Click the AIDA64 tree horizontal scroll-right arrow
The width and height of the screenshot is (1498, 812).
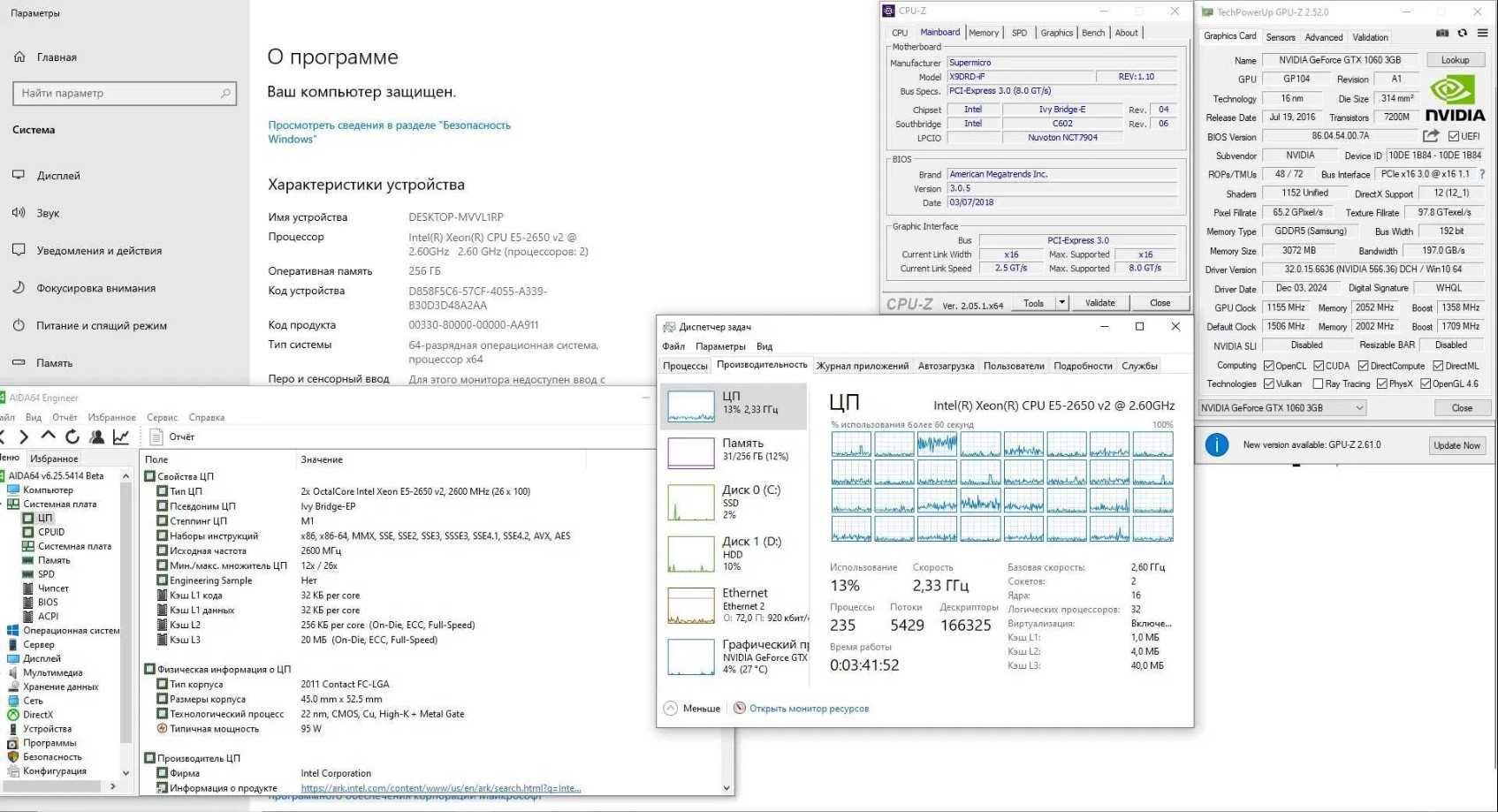click(113, 786)
